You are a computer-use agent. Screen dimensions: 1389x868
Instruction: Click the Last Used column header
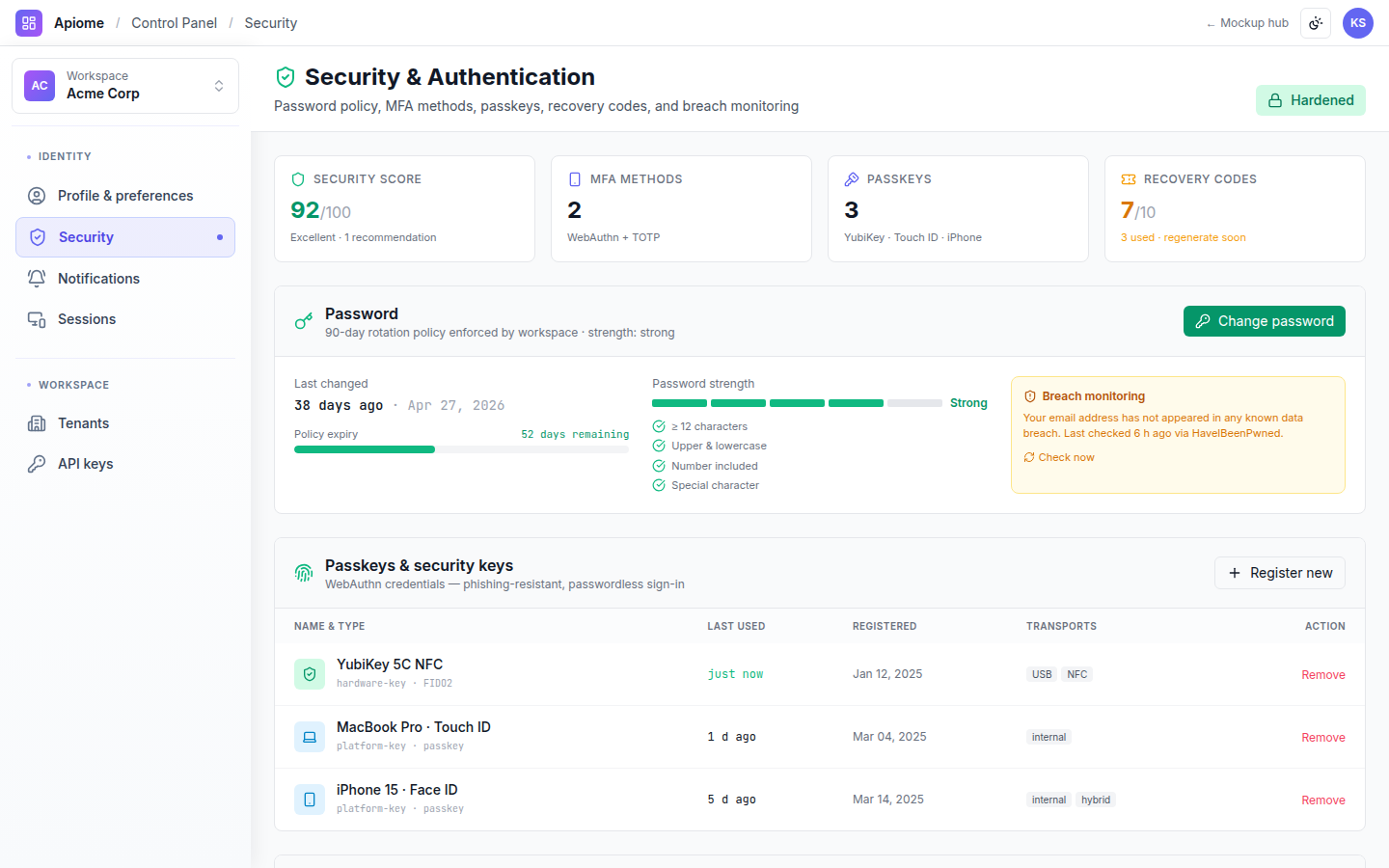[736, 626]
